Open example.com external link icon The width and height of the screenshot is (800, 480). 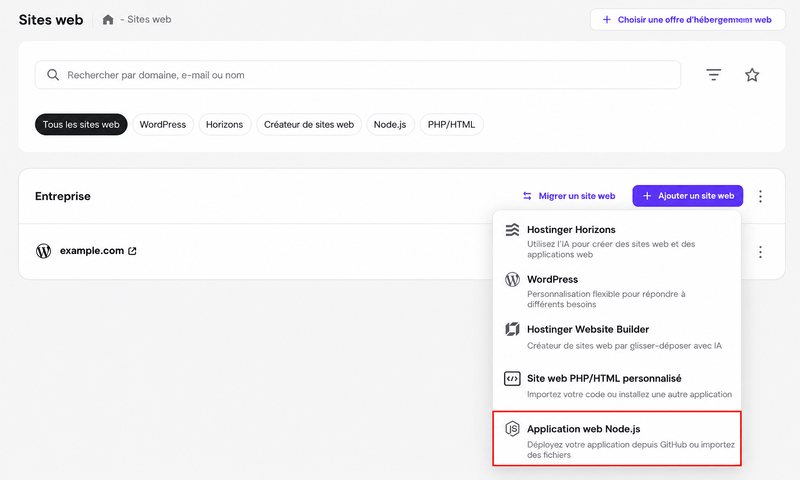point(132,251)
